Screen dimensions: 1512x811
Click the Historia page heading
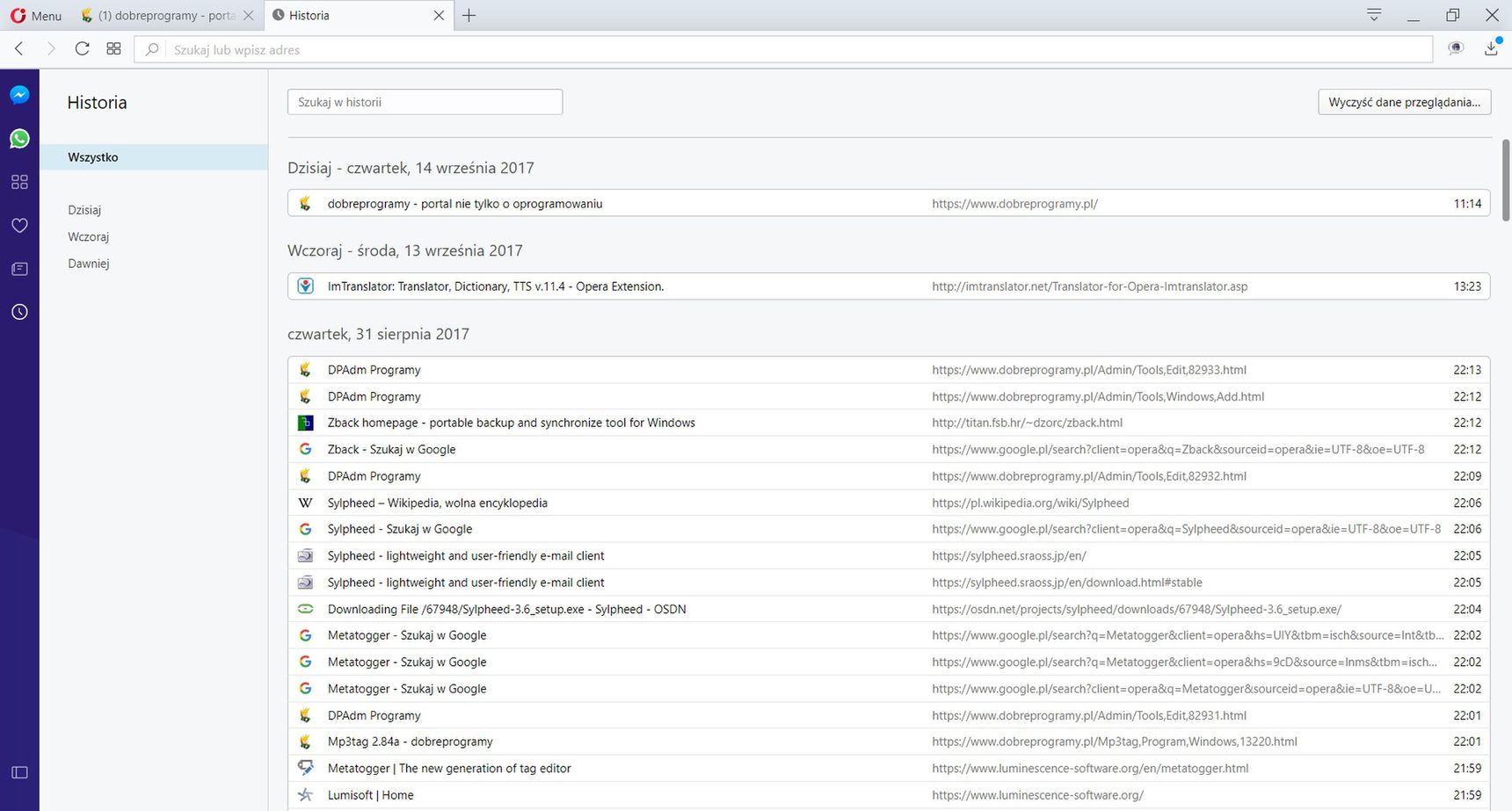point(97,103)
